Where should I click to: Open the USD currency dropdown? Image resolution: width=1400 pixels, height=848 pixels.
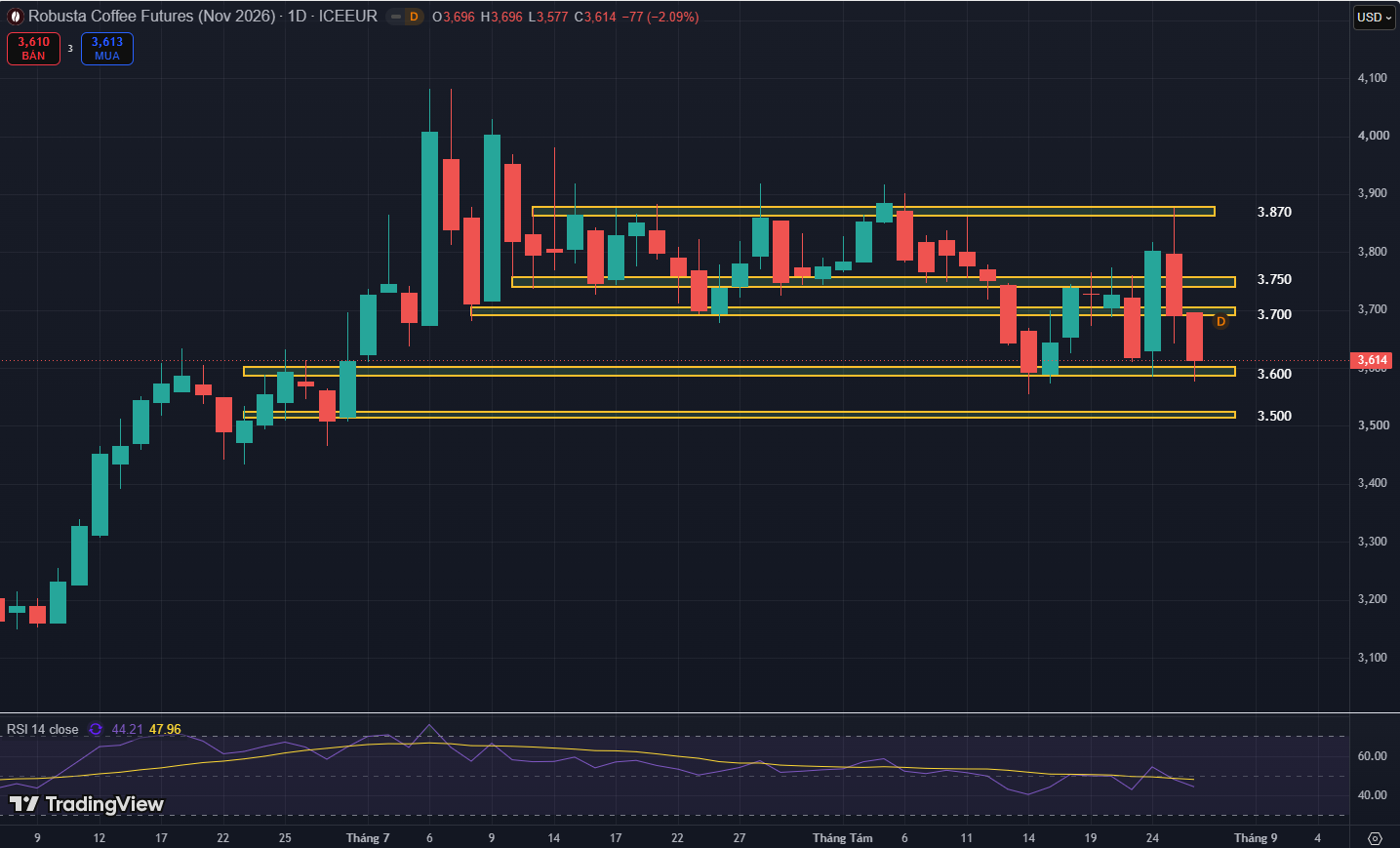pos(1375,17)
